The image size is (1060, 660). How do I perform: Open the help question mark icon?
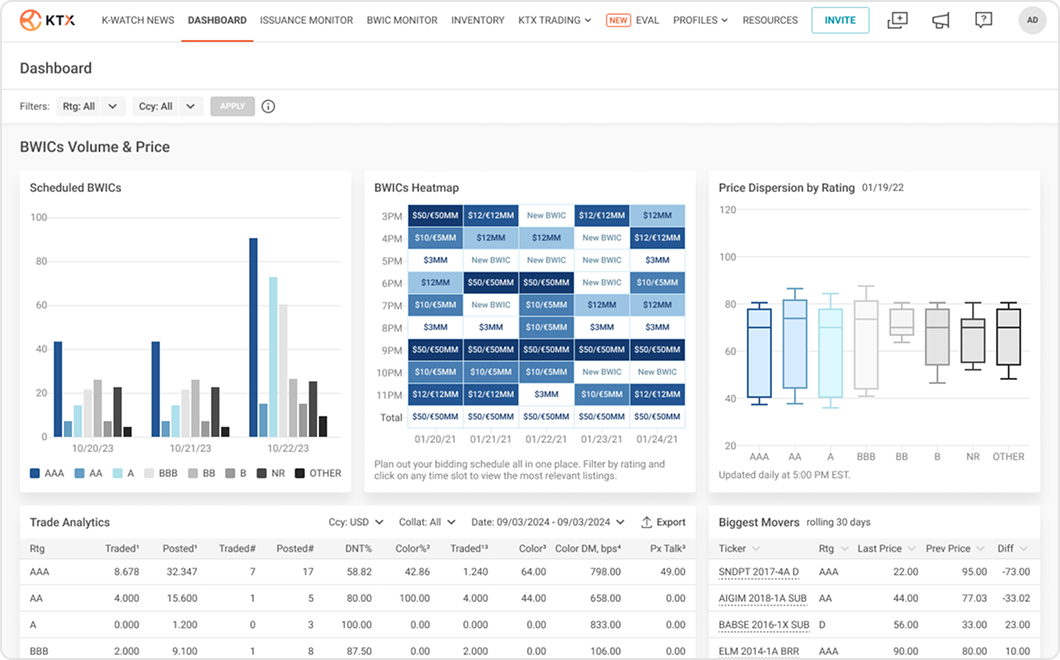(984, 20)
